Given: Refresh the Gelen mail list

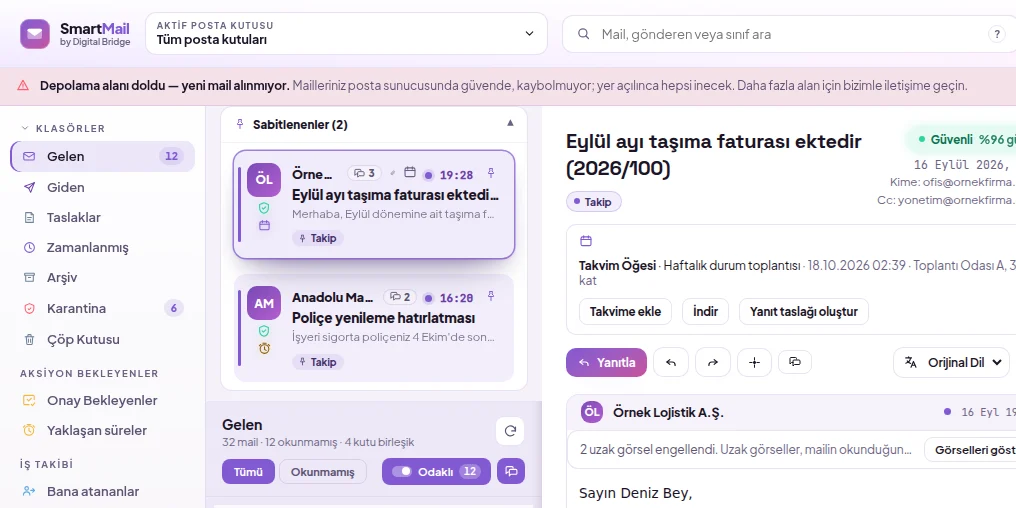Looking at the screenshot, I should pyautogui.click(x=510, y=432).
